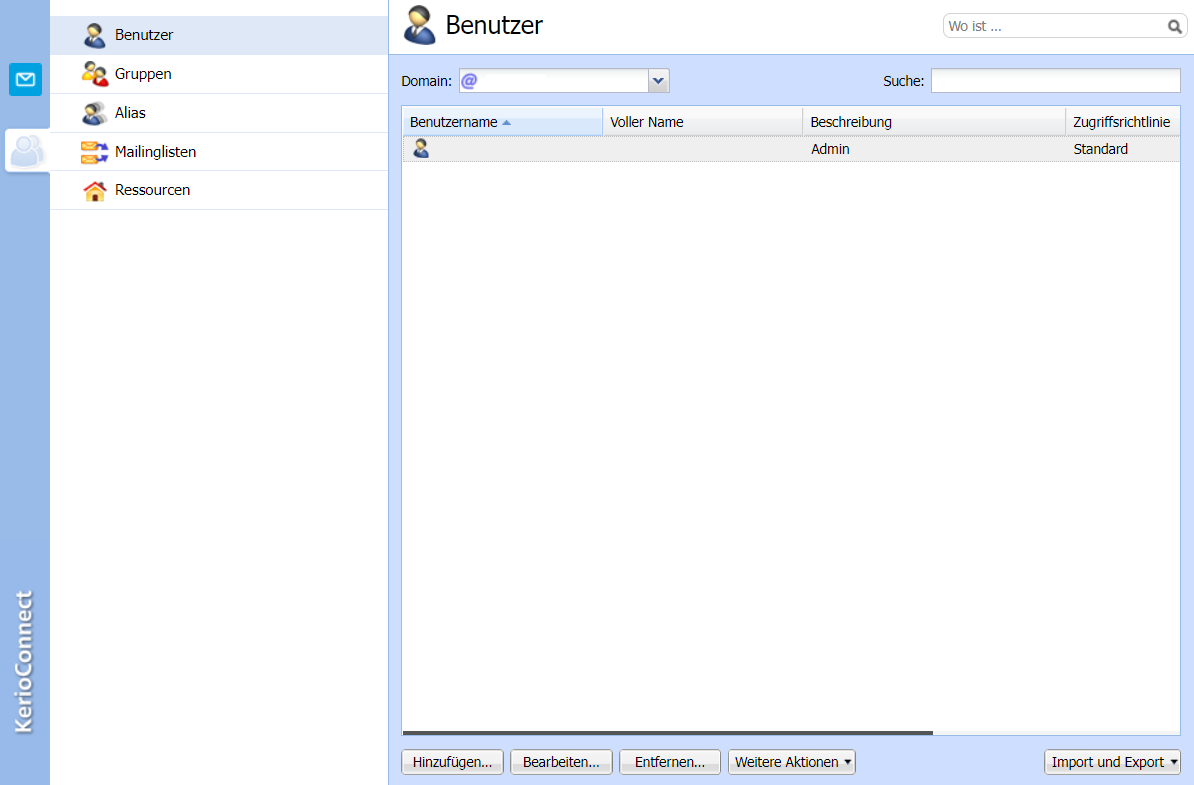Select the admin user row icon
This screenshot has height=785, width=1194.
tap(421, 149)
